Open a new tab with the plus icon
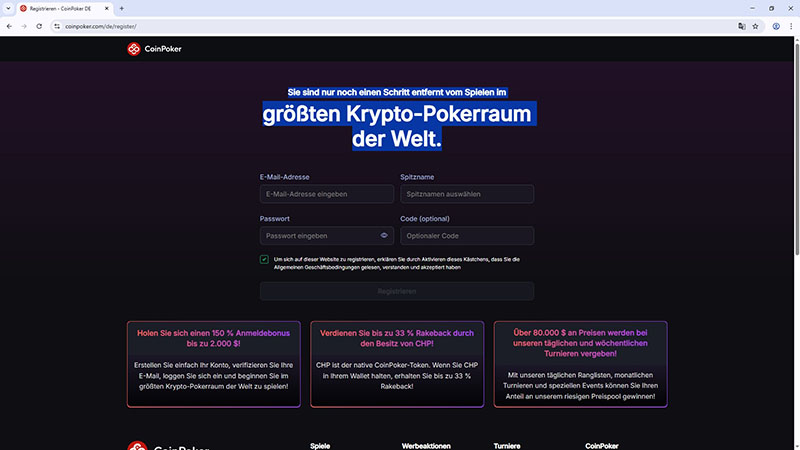This screenshot has width=800, height=450. (121, 8)
